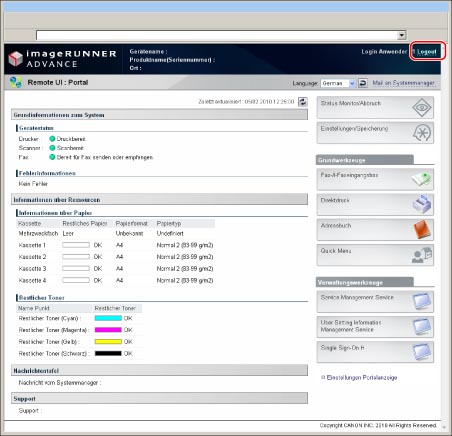Focus the browser address input field

coord(217,35)
